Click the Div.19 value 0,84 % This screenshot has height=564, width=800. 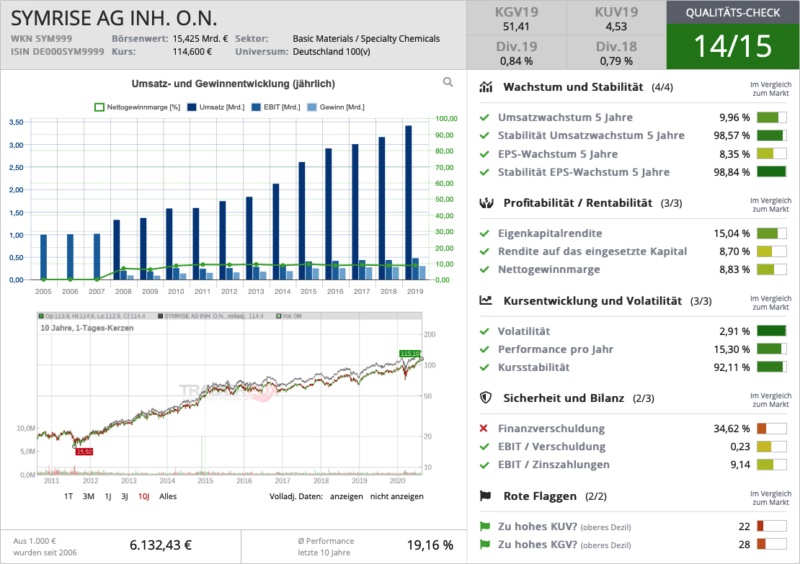click(516, 61)
